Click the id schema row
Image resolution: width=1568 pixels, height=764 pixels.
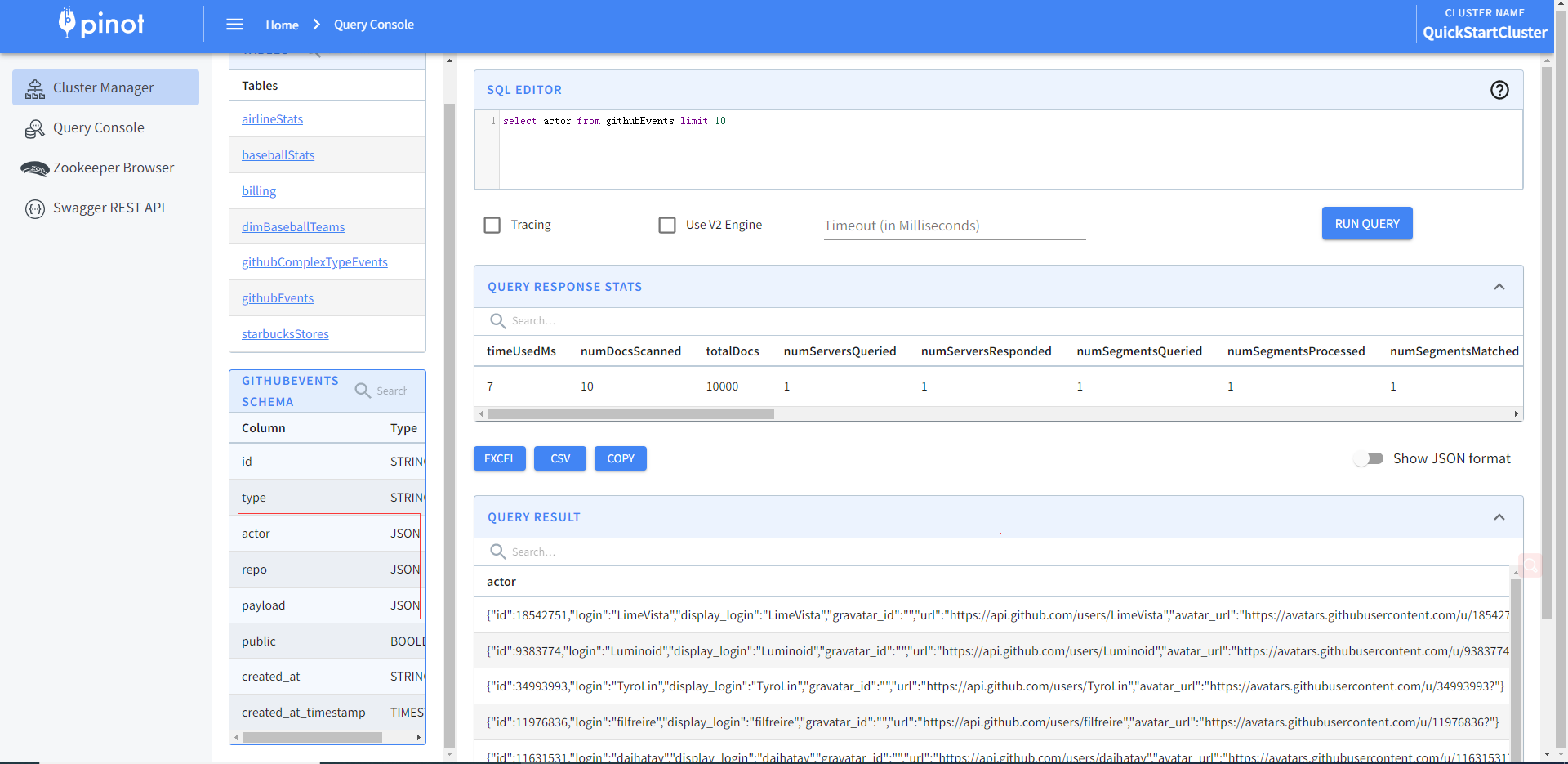click(x=328, y=462)
